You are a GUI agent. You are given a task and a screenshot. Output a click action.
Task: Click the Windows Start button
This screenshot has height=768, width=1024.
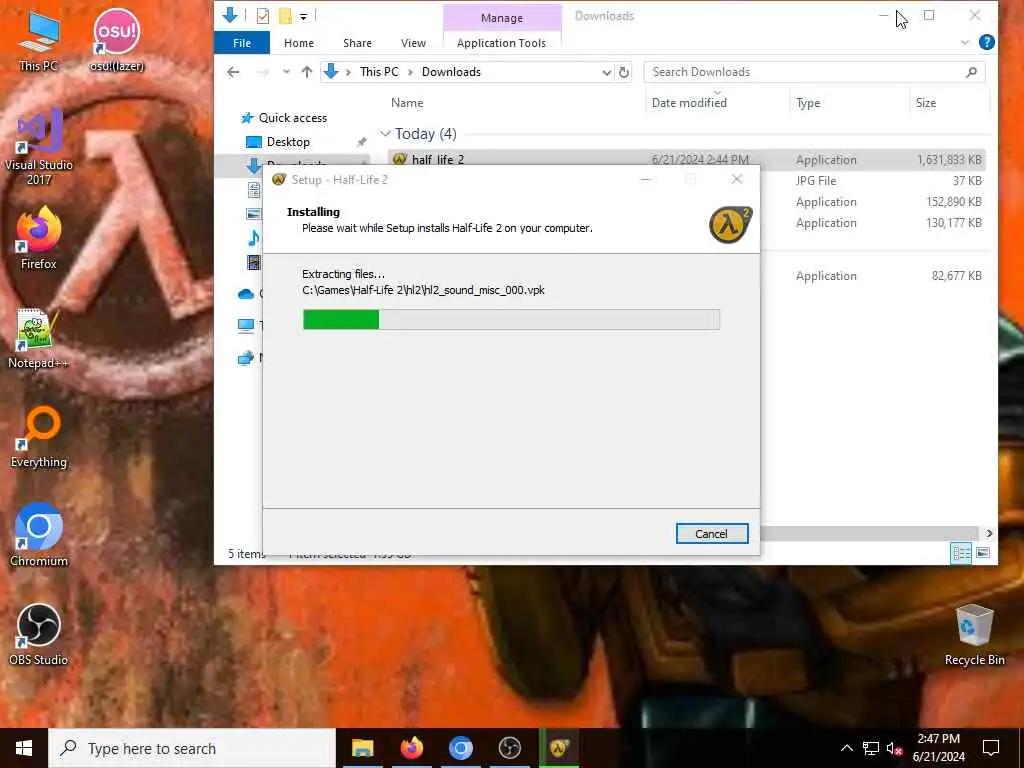point(24,748)
